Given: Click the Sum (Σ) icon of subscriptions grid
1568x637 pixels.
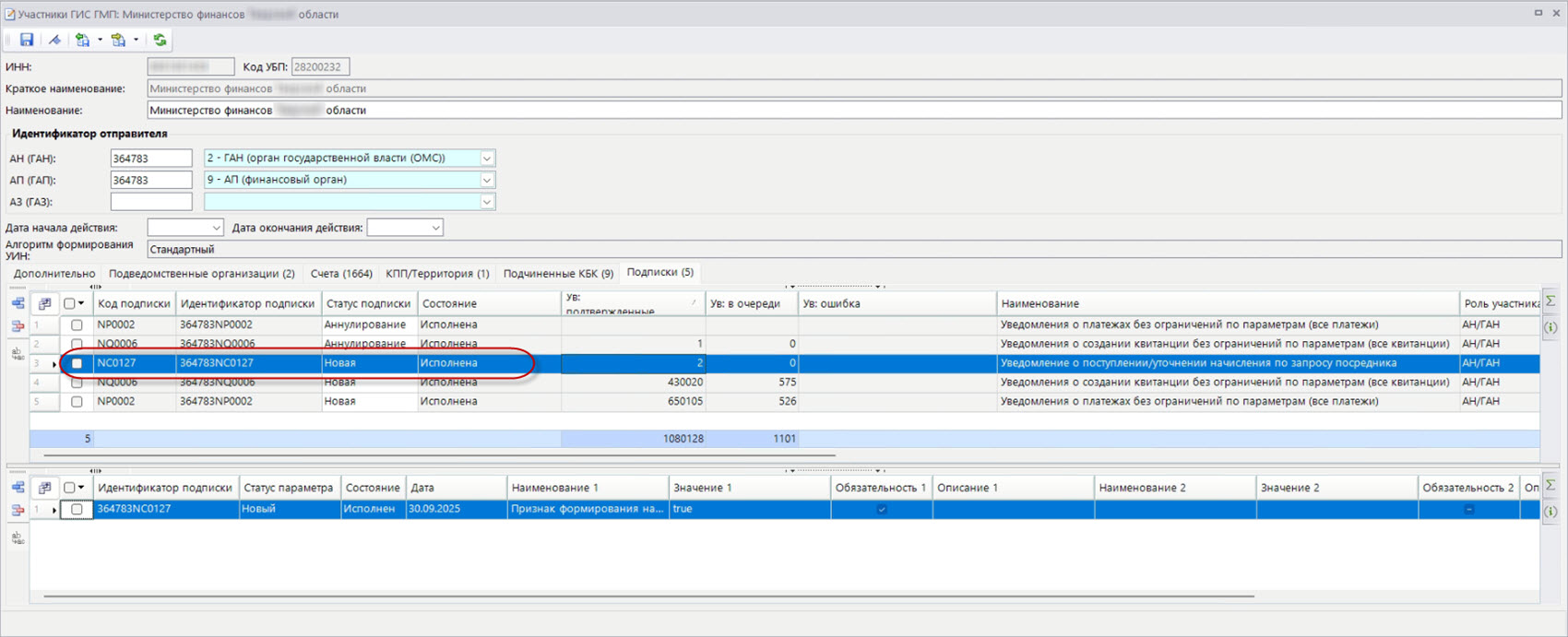Looking at the screenshot, I should coord(1551,301).
